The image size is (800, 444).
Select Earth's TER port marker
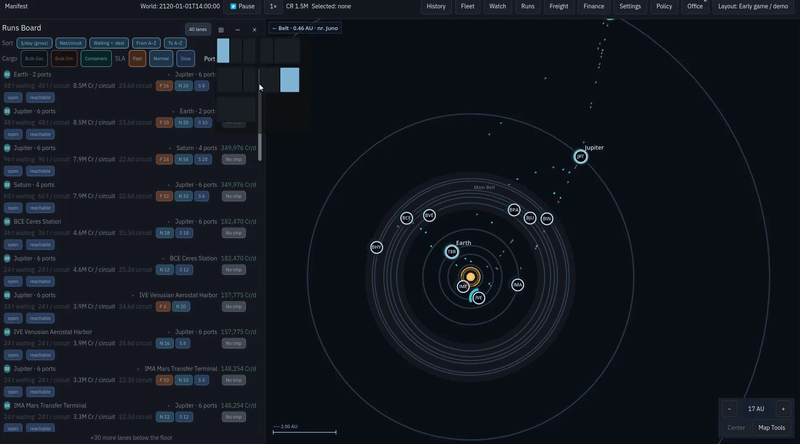[x=452, y=252]
